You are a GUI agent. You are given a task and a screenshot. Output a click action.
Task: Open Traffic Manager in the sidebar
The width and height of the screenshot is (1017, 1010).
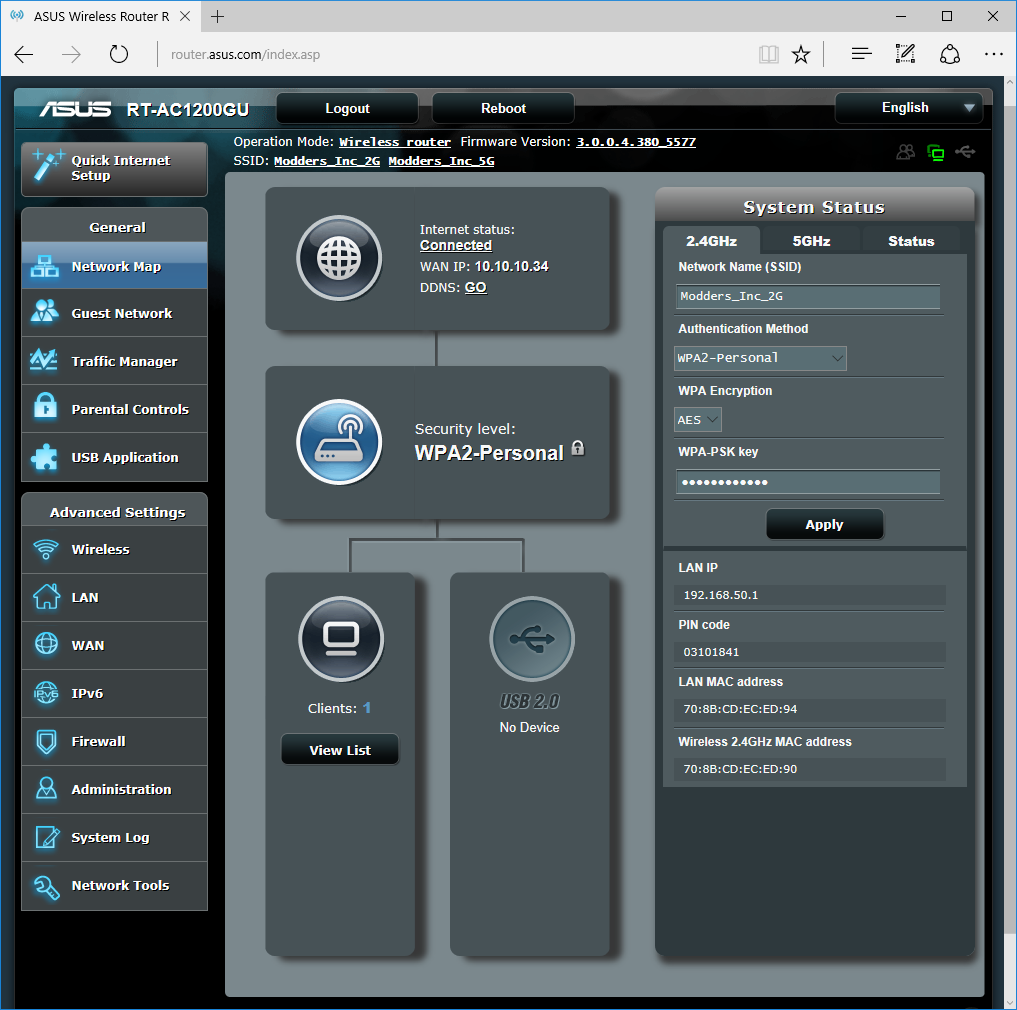pos(114,361)
